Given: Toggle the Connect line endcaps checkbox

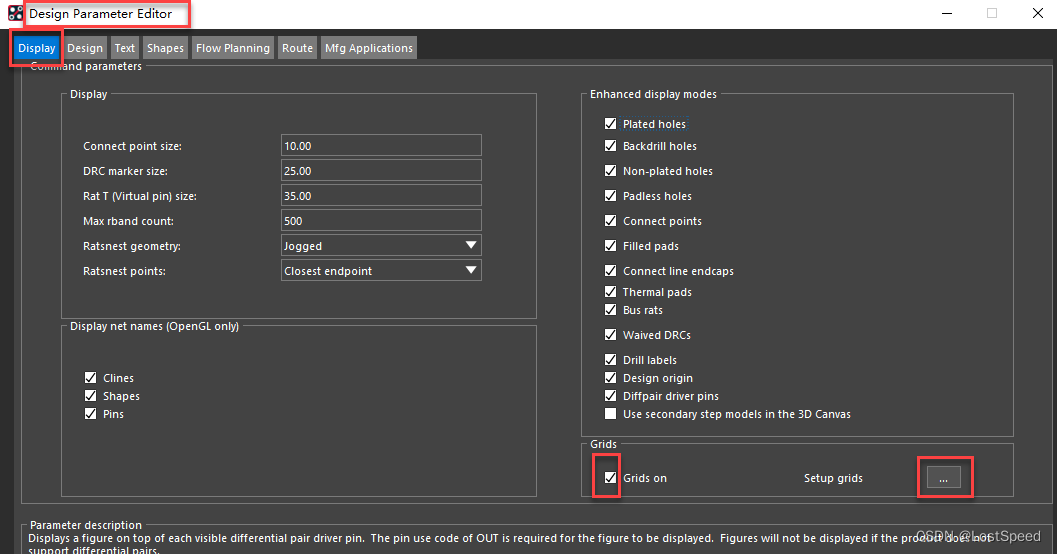Looking at the screenshot, I should click(610, 270).
